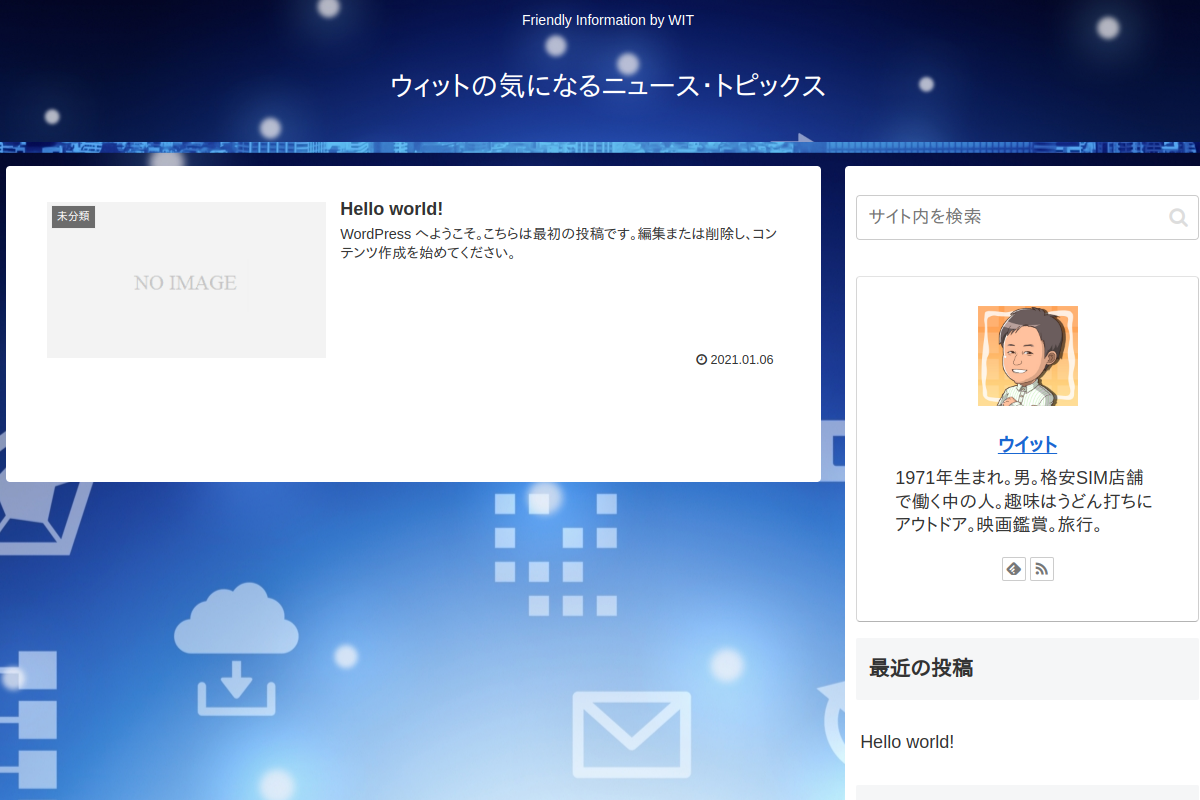Follow the ウイット author profile link
This screenshot has height=800, width=1200.
1026,444
